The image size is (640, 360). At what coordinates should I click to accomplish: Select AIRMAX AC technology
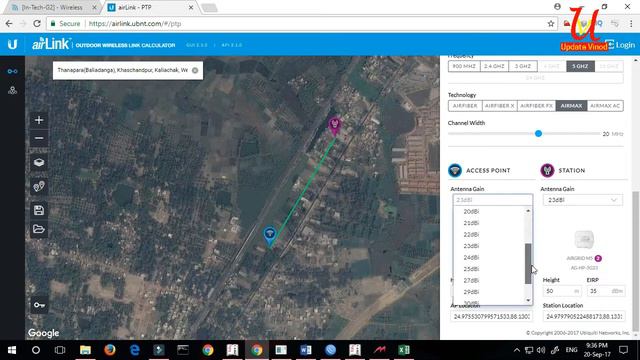[605, 106]
